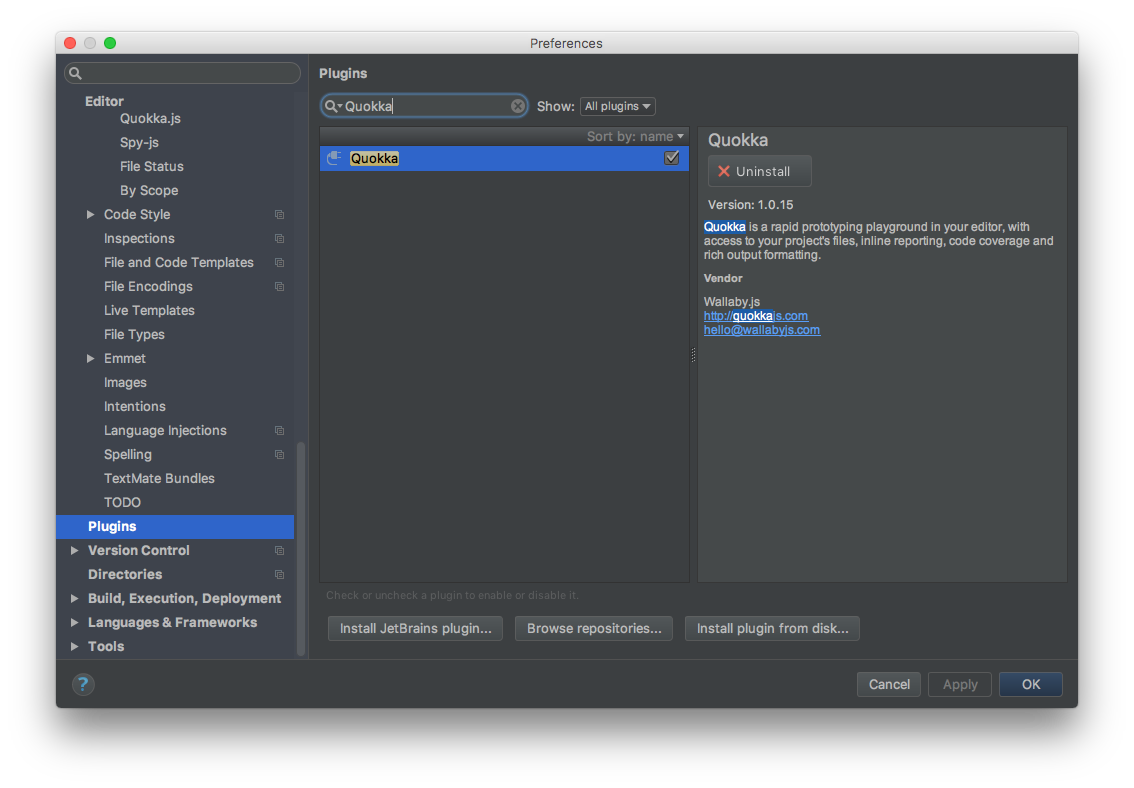The width and height of the screenshot is (1134, 788).
Task: Click the plugin search input field
Action: click(x=425, y=106)
